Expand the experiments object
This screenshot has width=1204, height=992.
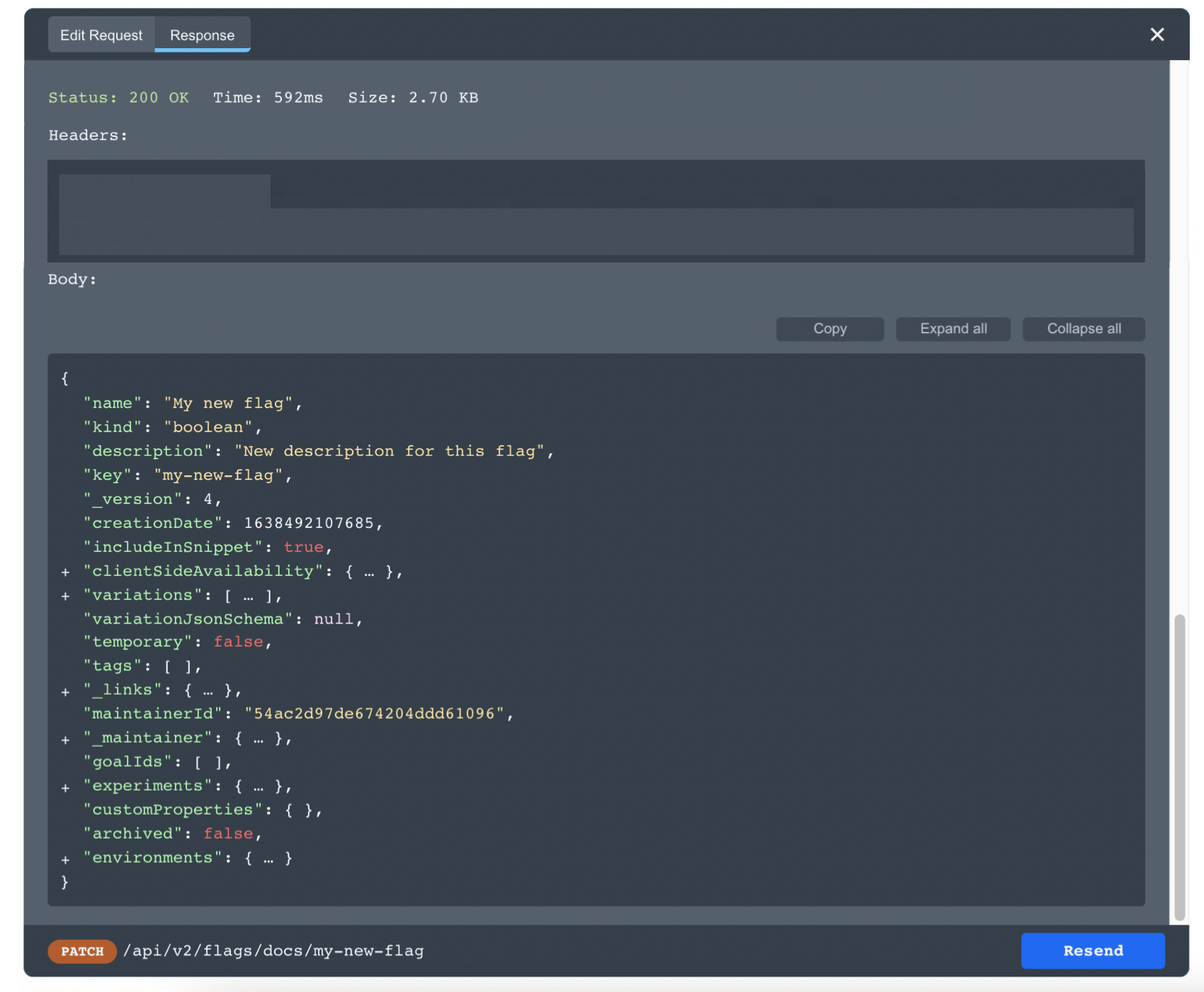coord(65,786)
